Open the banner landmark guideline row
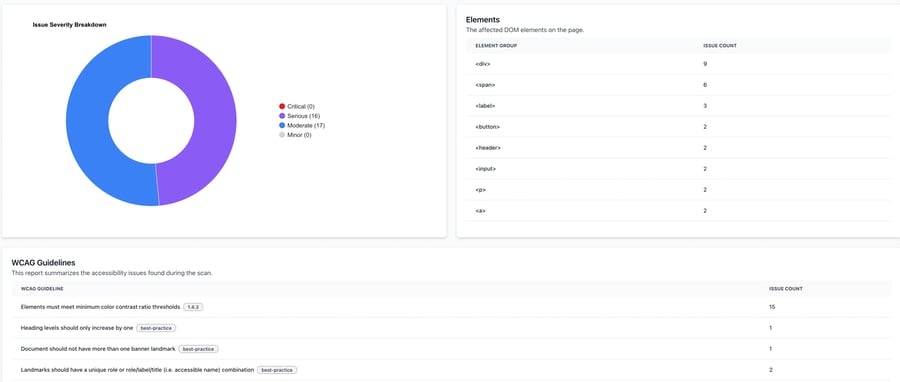The height and width of the screenshot is (382, 900). tap(451, 349)
